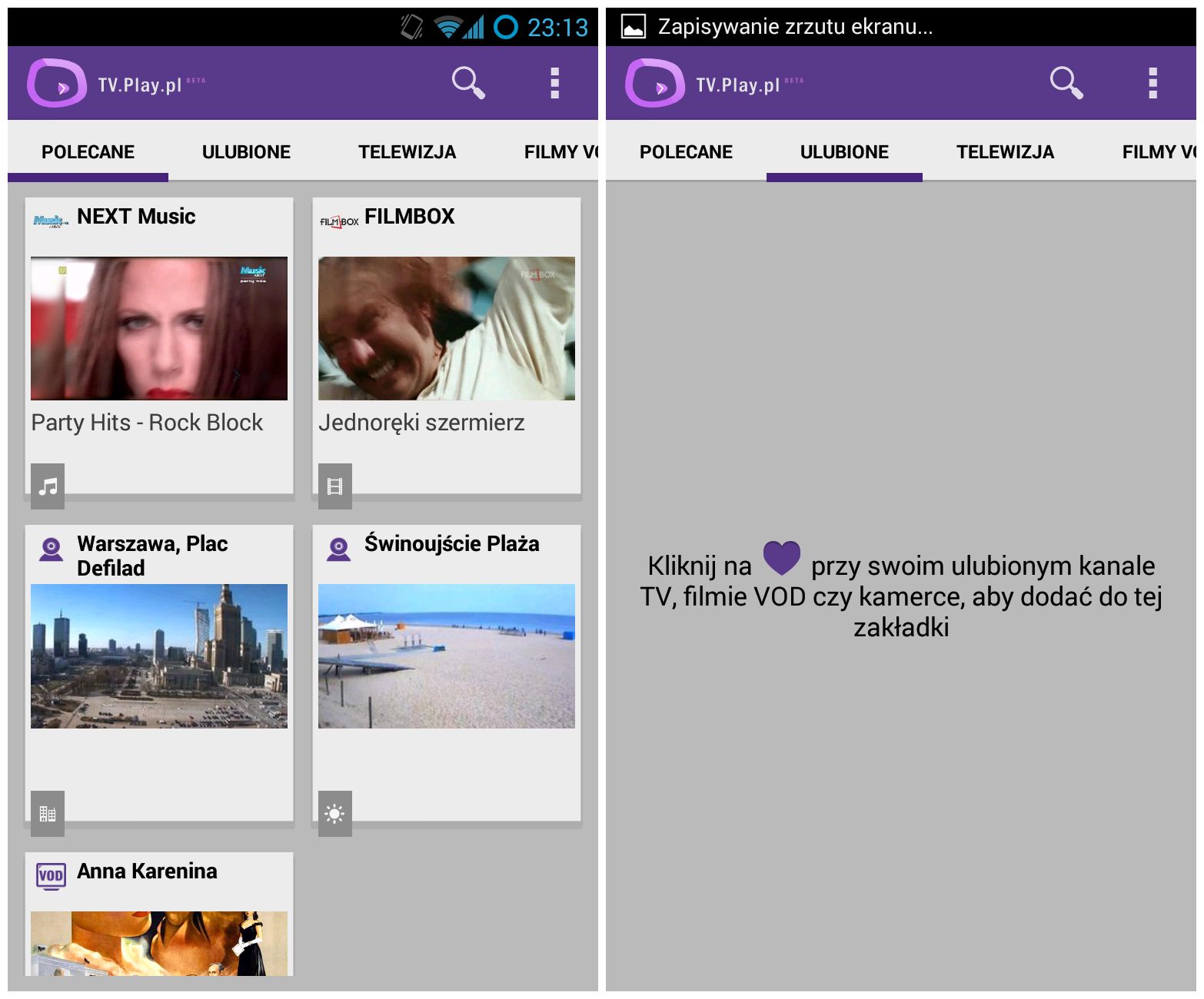Tap 'FILMBOX' card heading
This screenshot has width=1204, height=999.
[x=410, y=217]
